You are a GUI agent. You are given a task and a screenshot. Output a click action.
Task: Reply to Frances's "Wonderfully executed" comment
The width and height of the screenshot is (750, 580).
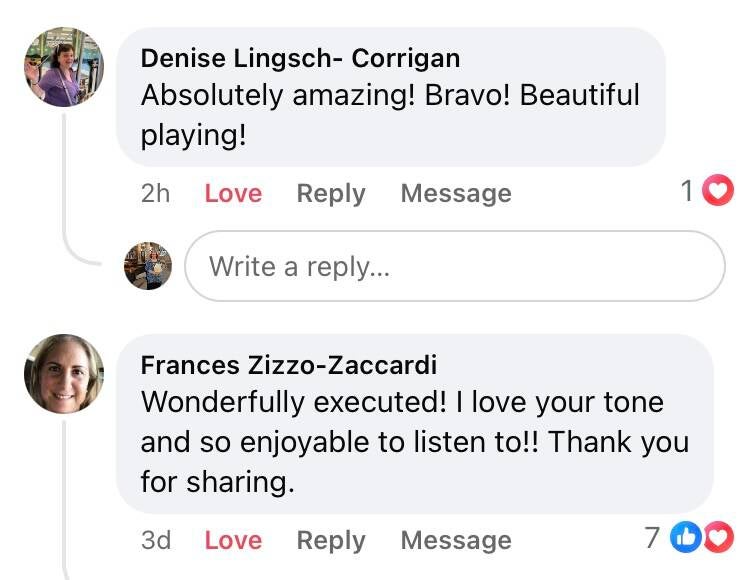[x=331, y=540]
